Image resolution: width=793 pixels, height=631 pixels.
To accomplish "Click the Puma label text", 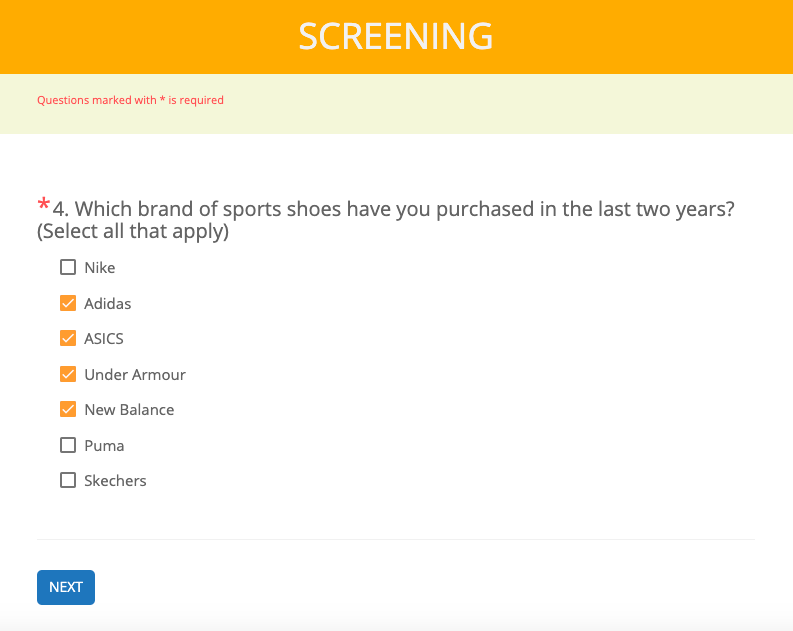I will point(104,445).
